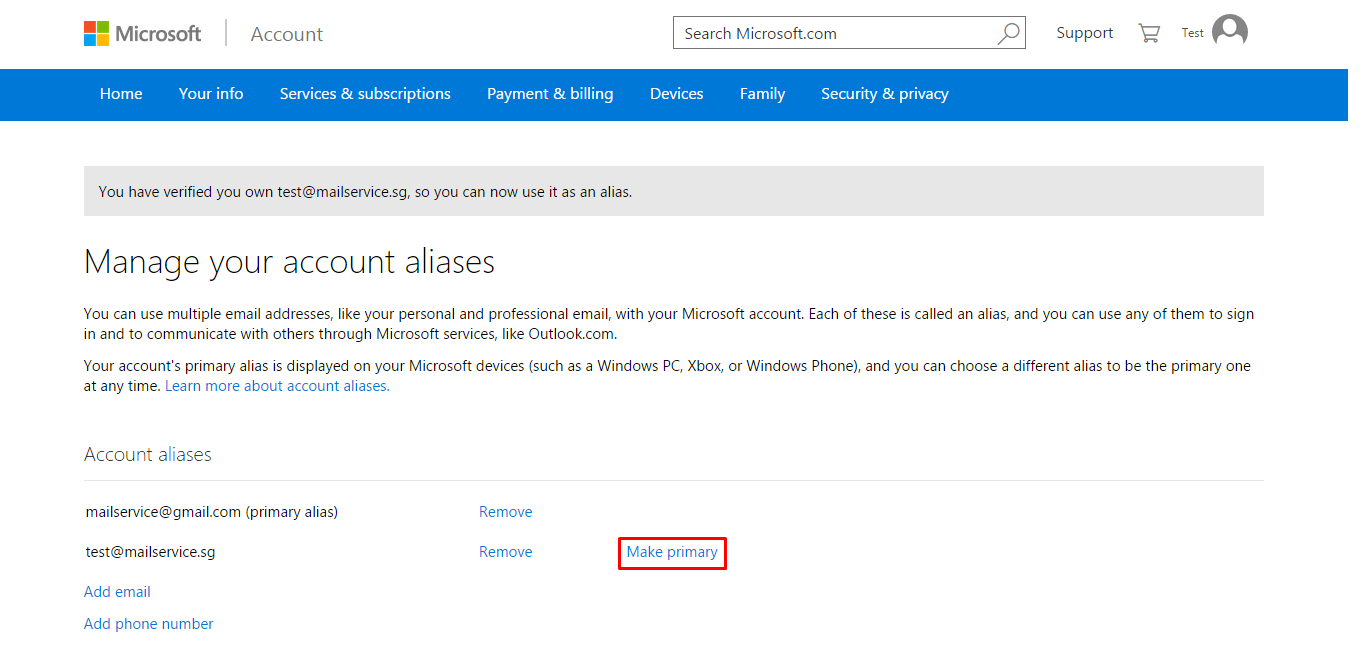Image resolution: width=1364 pixels, height=648 pixels.
Task: Click the Manage your account aliases heading
Action: (290, 262)
